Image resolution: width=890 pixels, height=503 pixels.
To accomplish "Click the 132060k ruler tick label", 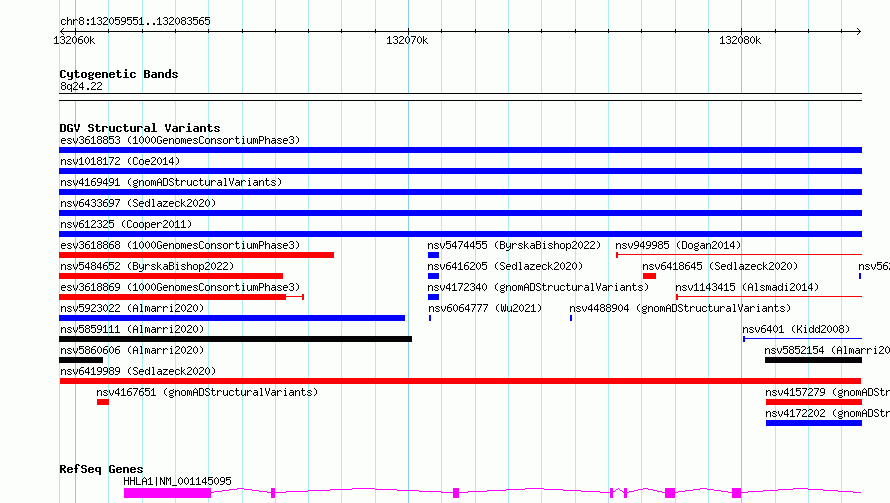I will click(x=74, y=40).
